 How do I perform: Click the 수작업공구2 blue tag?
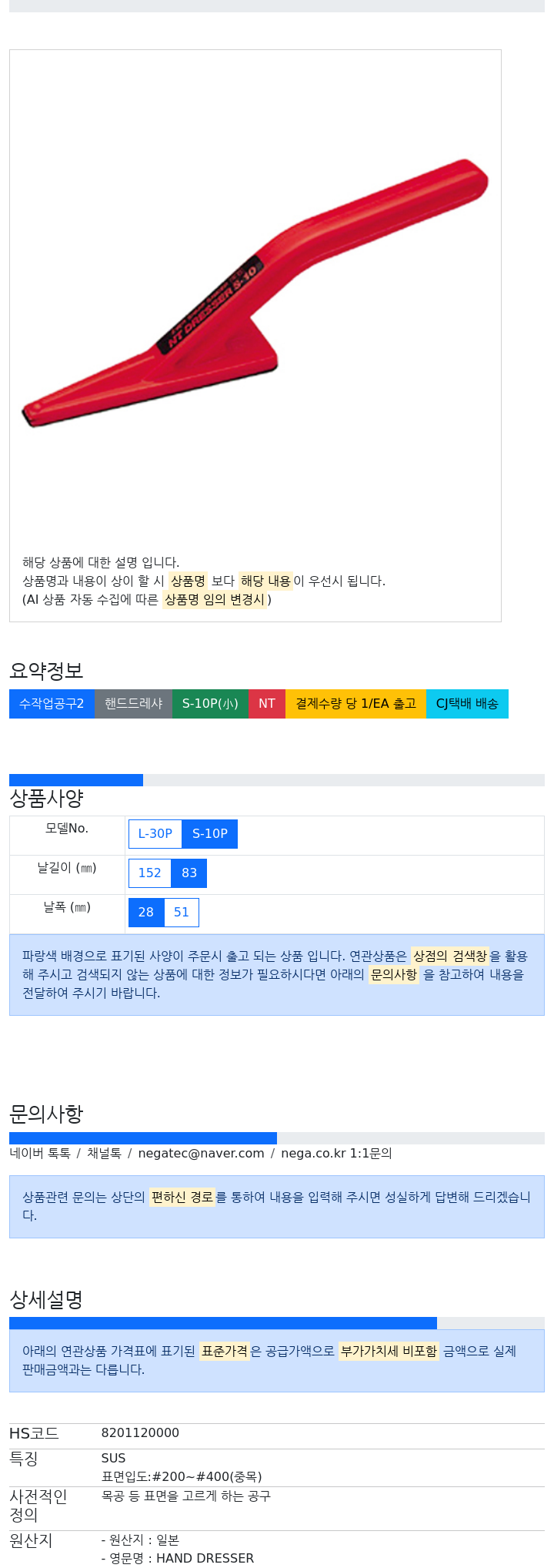coord(52,703)
